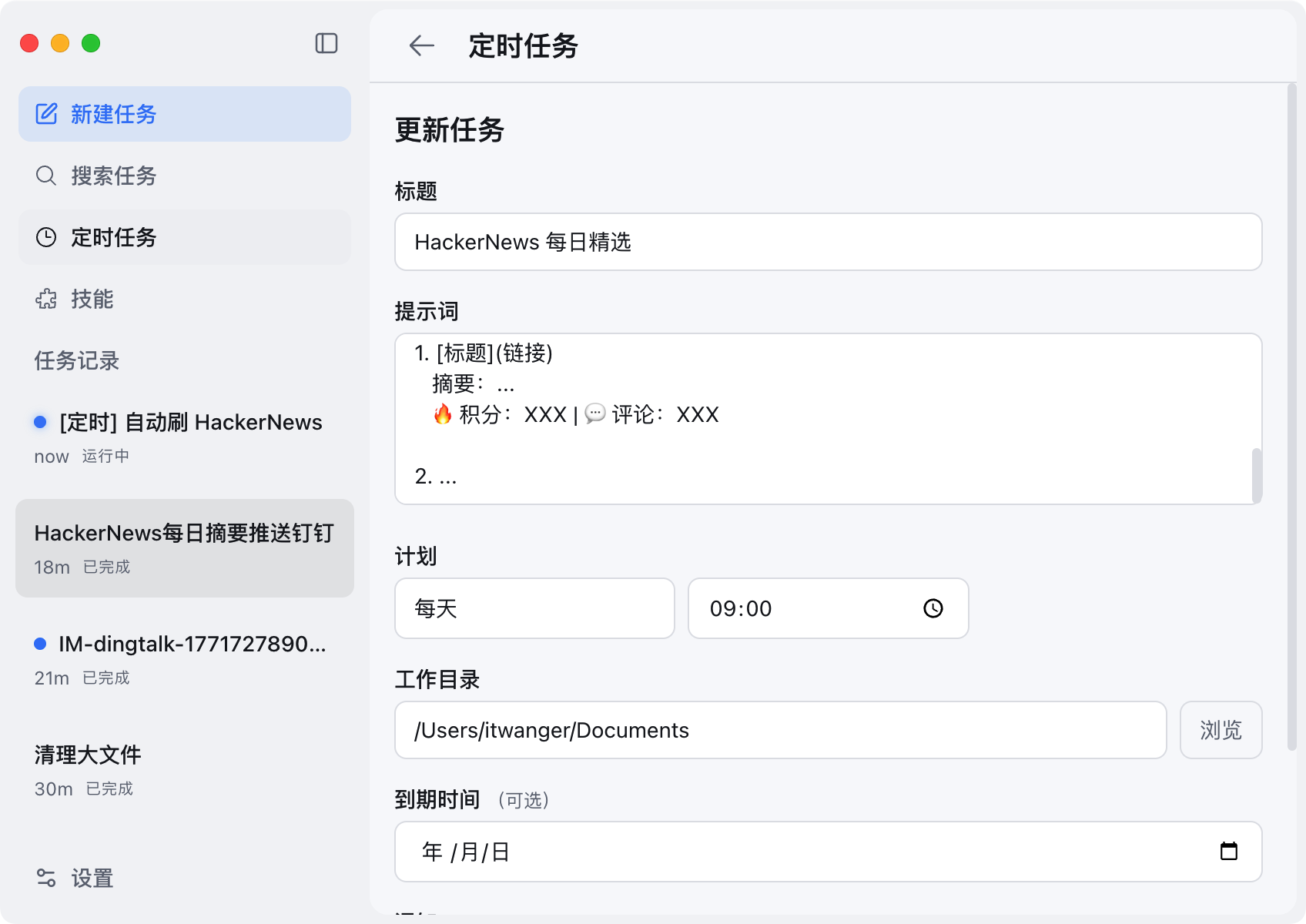
Task: Click the 标题 title input field
Action: coord(828,242)
